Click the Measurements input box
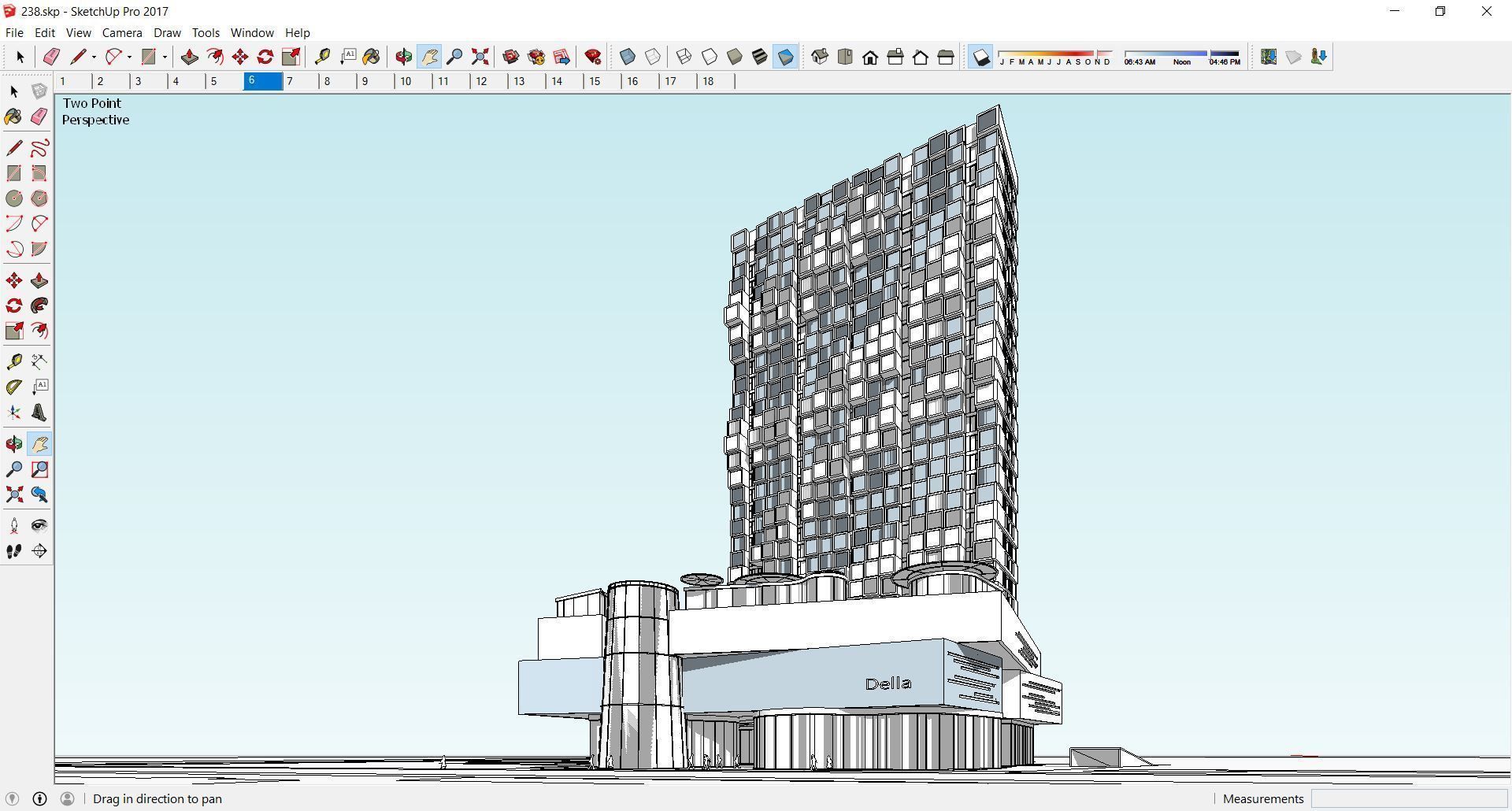The image size is (1512, 811). click(x=1409, y=798)
